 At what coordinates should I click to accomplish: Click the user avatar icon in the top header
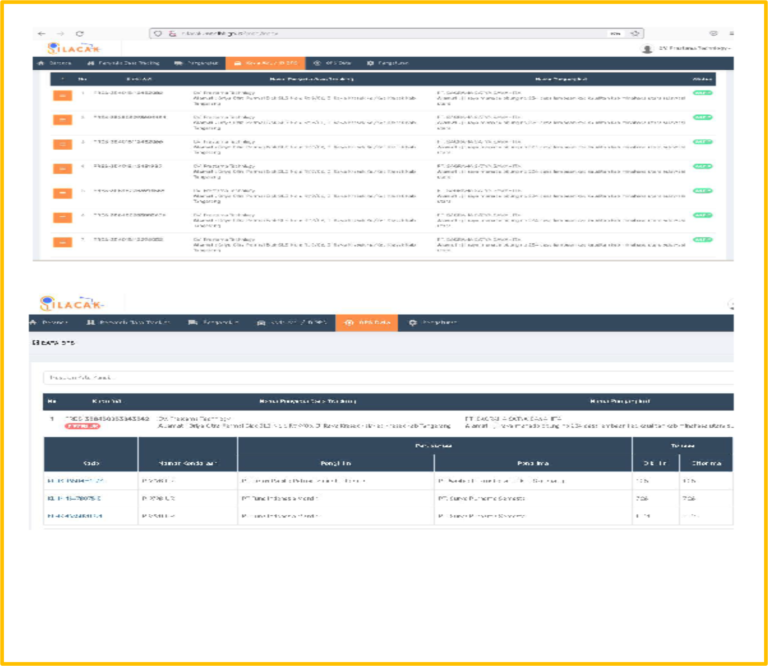648,48
